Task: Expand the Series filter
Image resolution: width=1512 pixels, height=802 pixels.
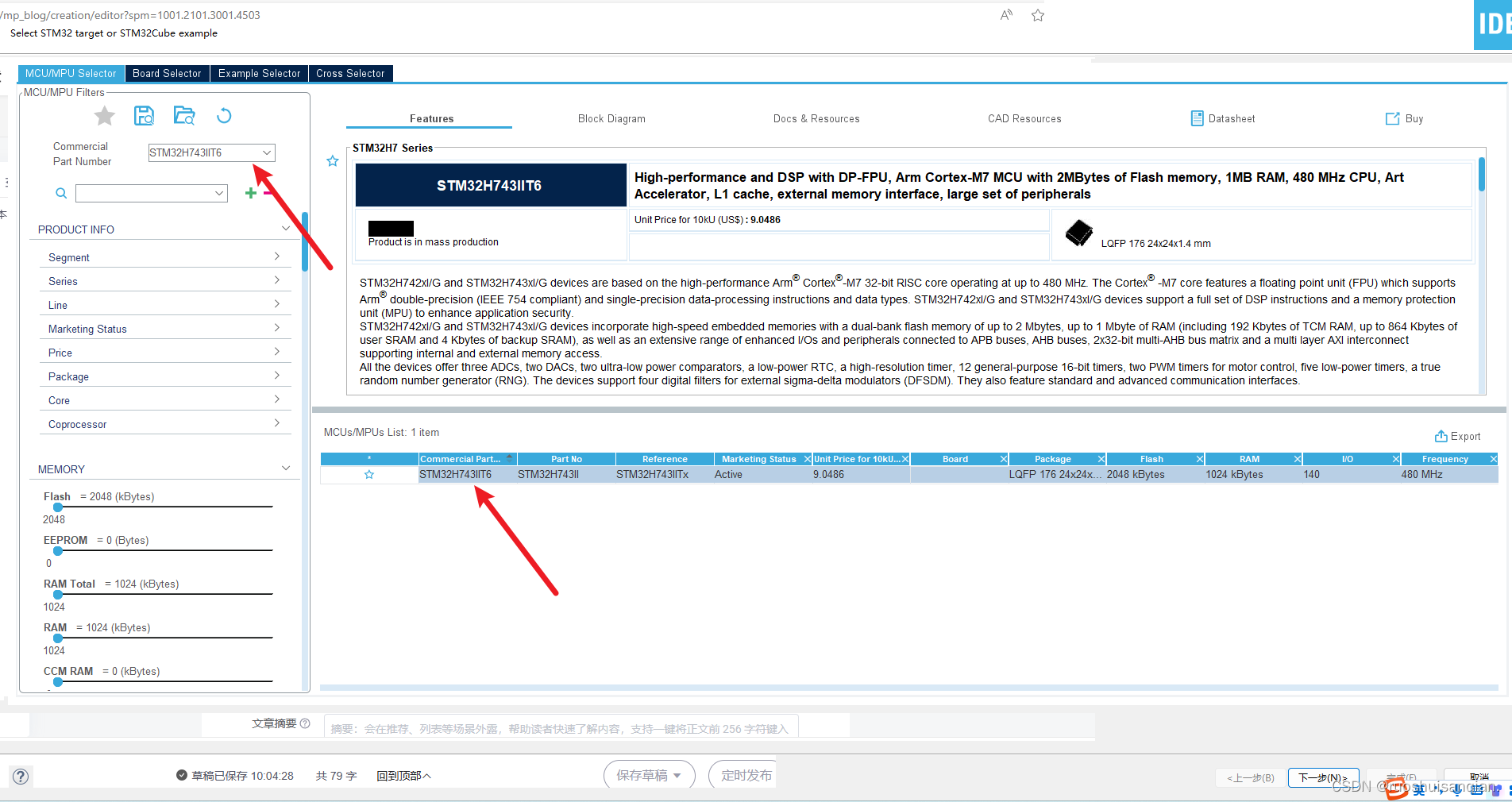Action: point(277,280)
